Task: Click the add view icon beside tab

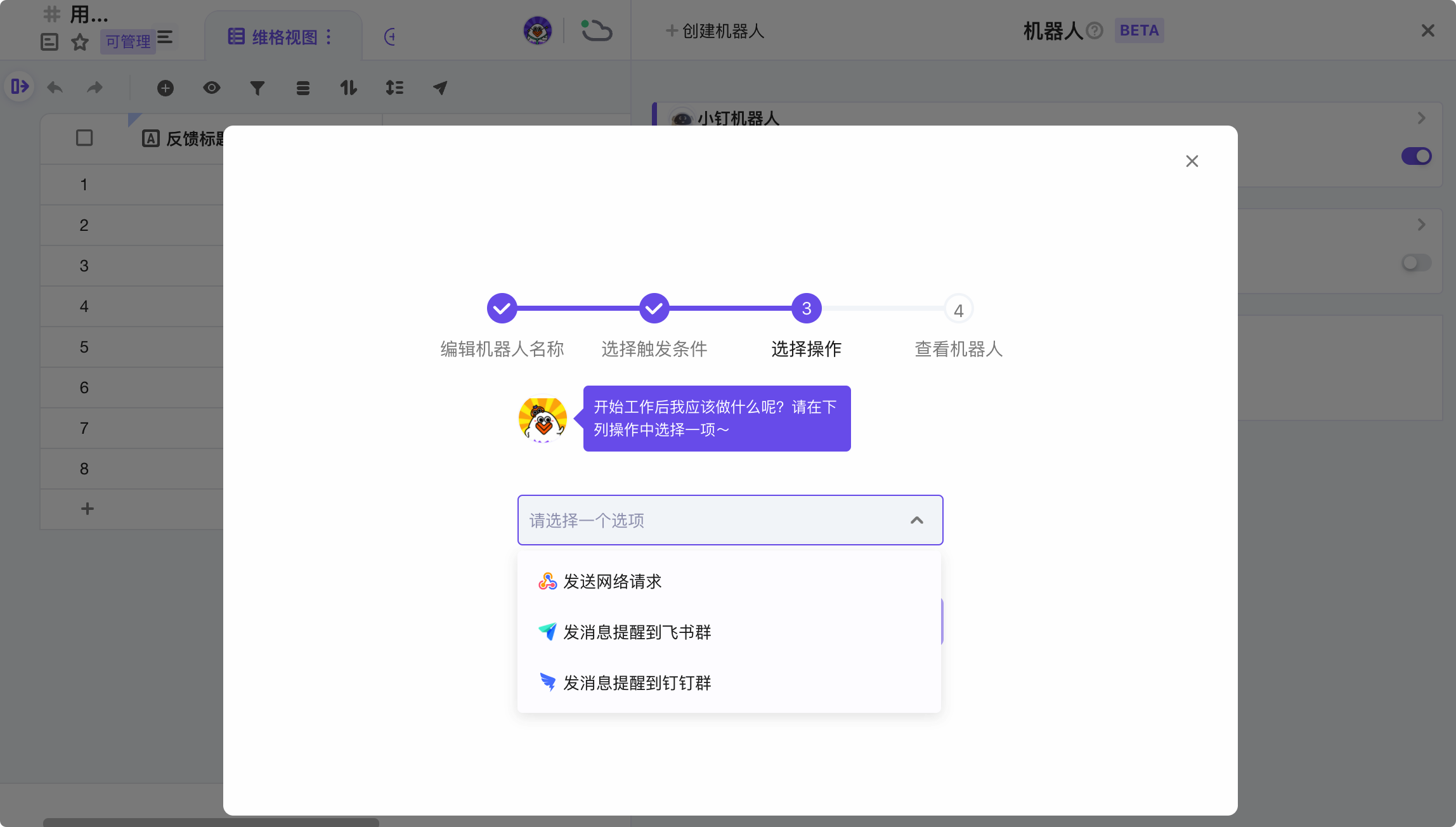Action: [390, 37]
